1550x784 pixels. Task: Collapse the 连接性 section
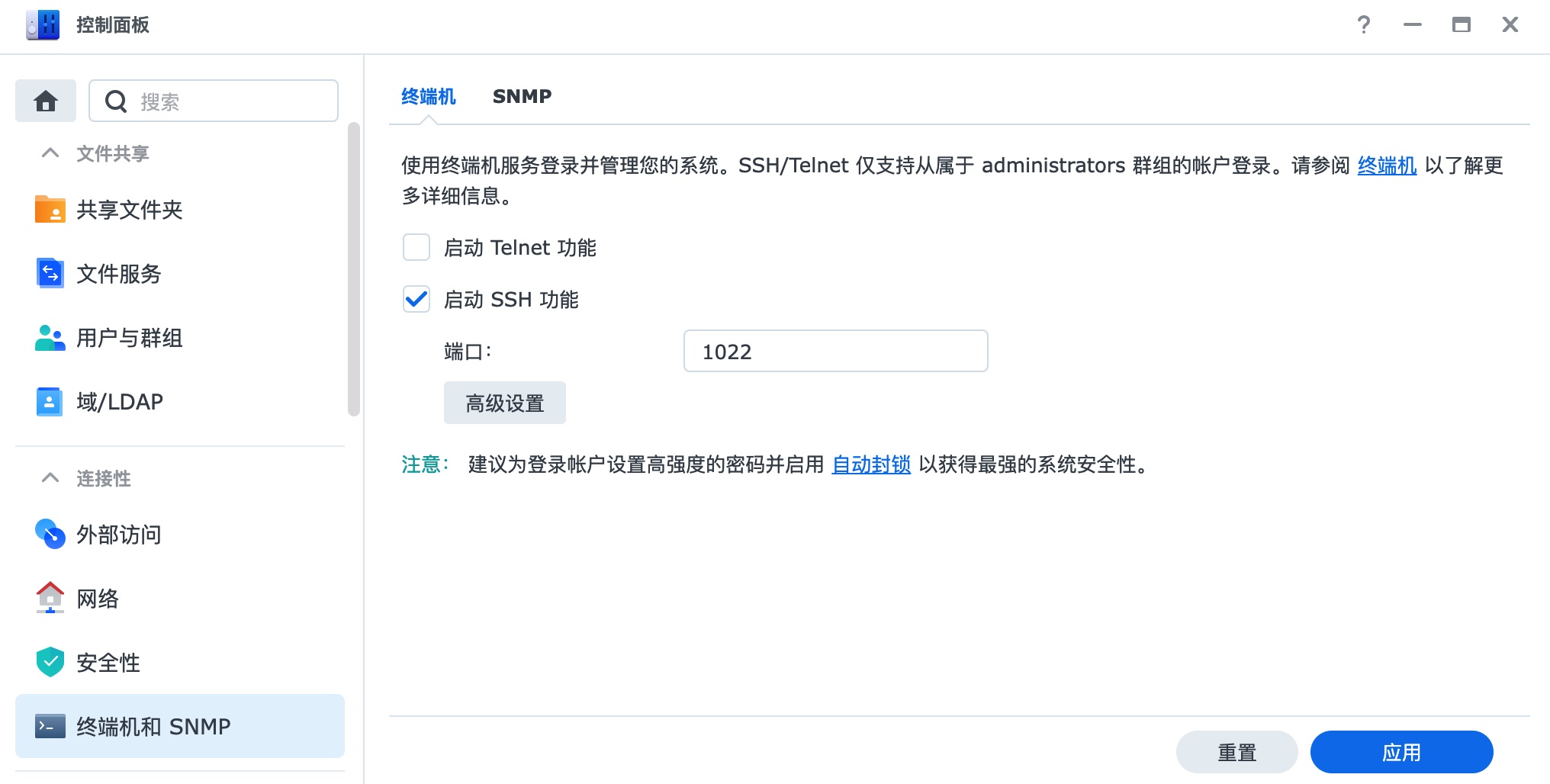click(50, 478)
